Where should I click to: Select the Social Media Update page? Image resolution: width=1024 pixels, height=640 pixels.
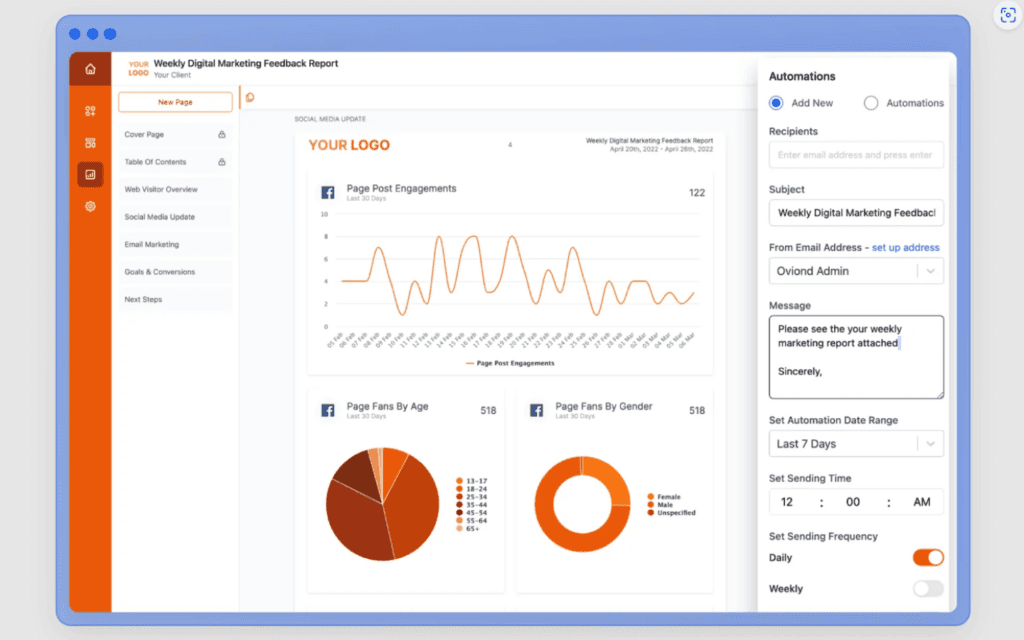[174, 217]
